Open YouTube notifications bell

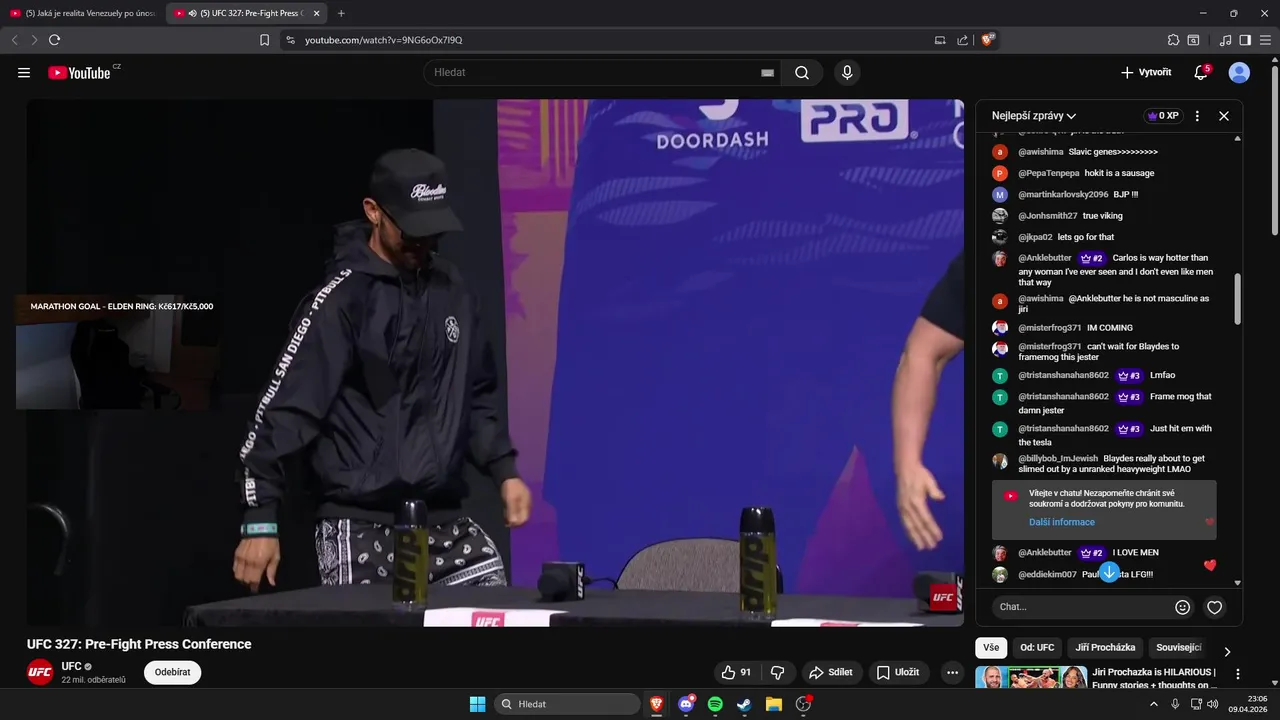click(1201, 72)
